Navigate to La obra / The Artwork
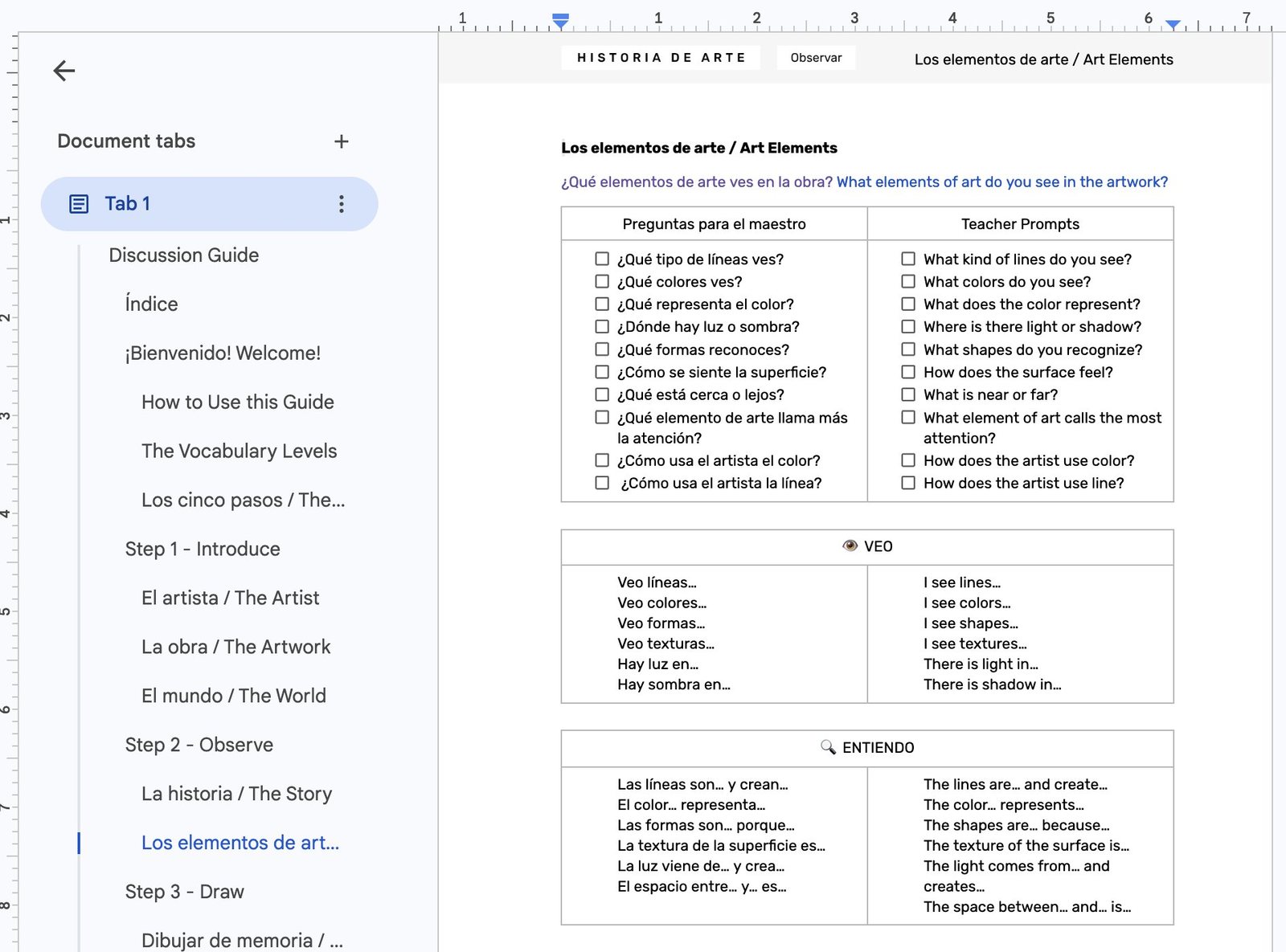The width and height of the screenshot is (1286, 952). [235, 648]
